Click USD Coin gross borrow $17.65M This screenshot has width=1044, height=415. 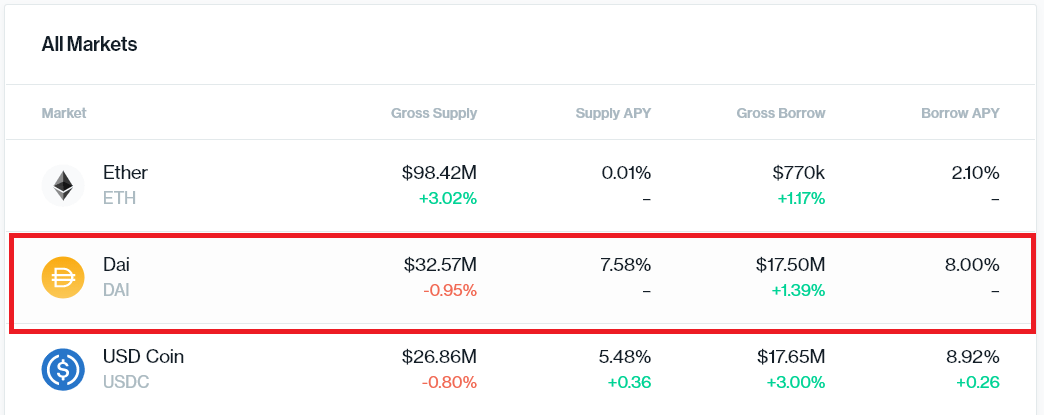coord(791,357)
